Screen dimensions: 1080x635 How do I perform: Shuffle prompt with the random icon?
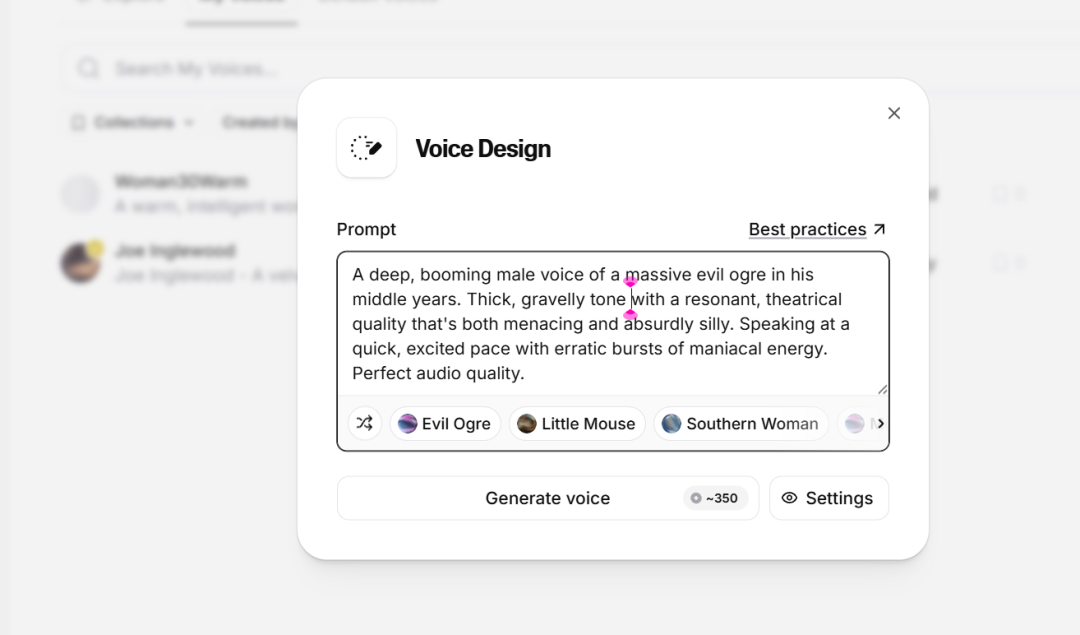click(x=364, y=423)
